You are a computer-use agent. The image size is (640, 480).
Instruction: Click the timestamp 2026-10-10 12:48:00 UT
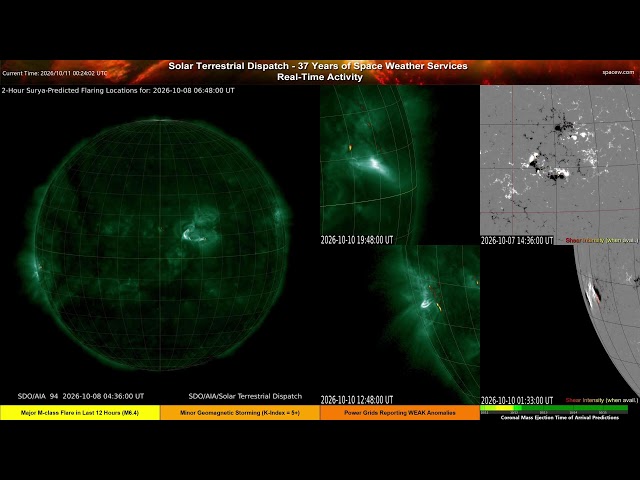(x=357, y=400)
